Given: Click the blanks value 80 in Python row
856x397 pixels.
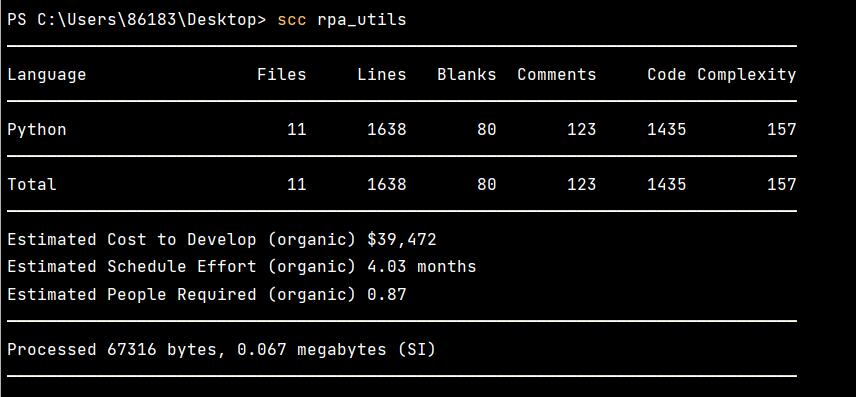Looking at the screenshot, I should coord(486,129).
